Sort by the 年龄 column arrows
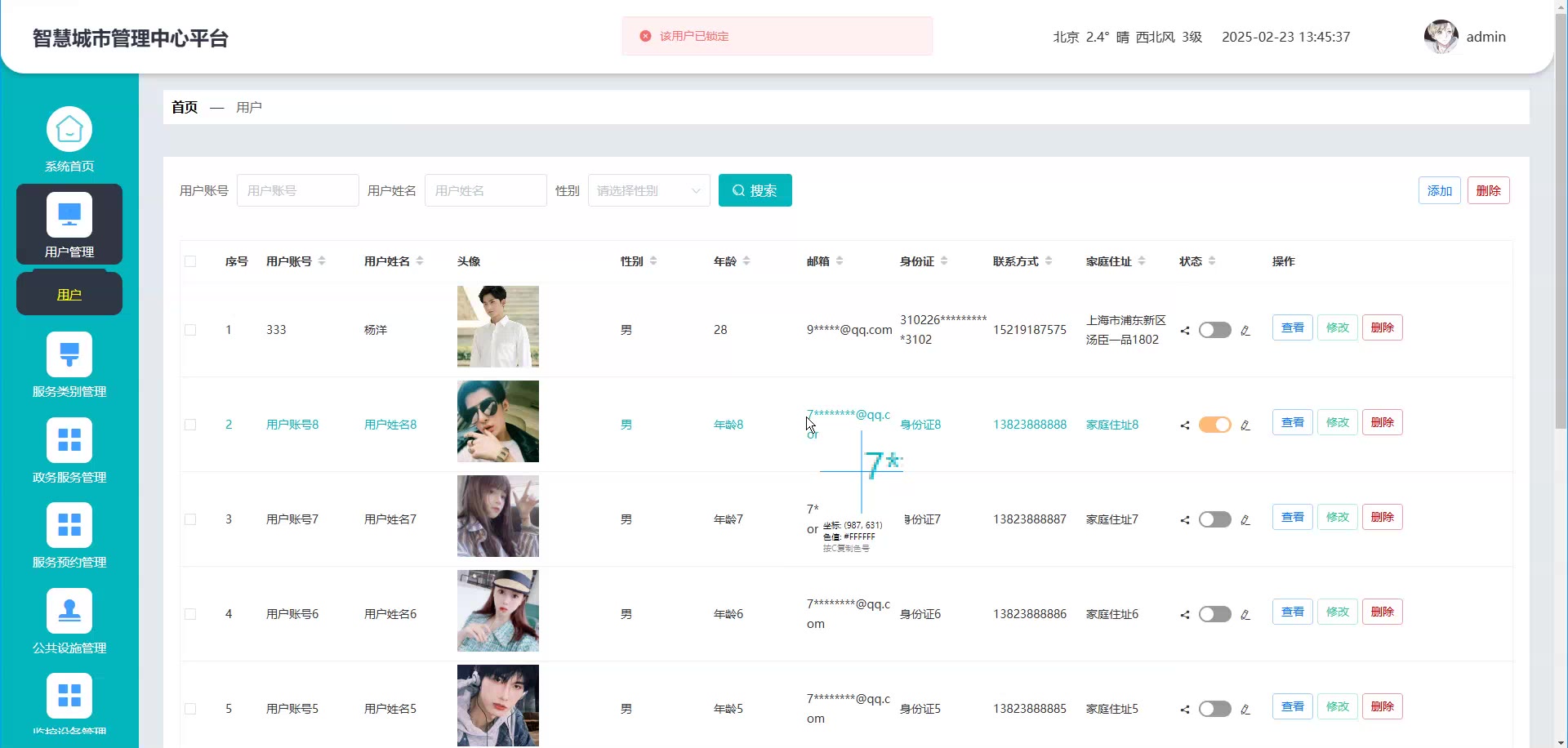Screen dimensions: 1568x748 [x=746, y=261]
